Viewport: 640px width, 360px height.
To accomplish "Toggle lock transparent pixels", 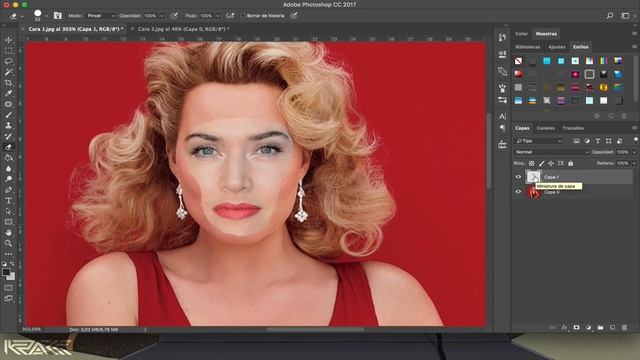I will coord(531,163).
